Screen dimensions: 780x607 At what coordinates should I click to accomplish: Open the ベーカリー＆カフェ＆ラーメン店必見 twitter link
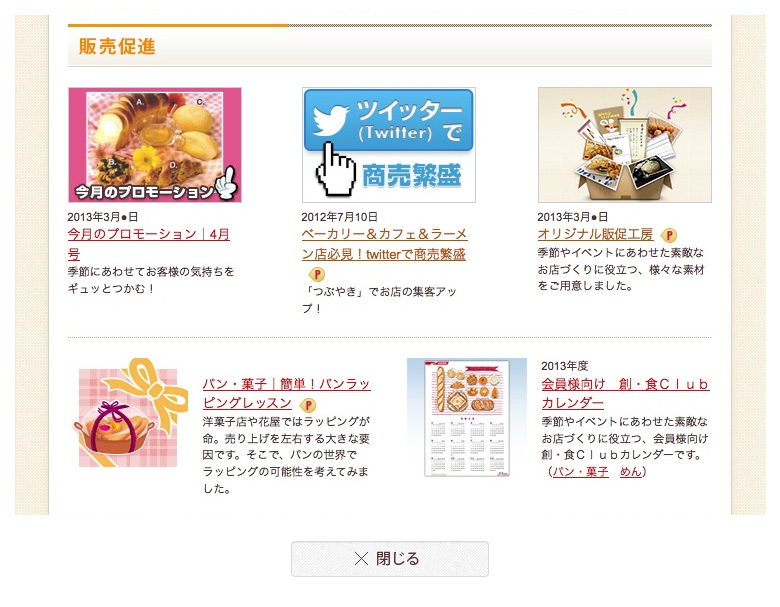[384, 244]
